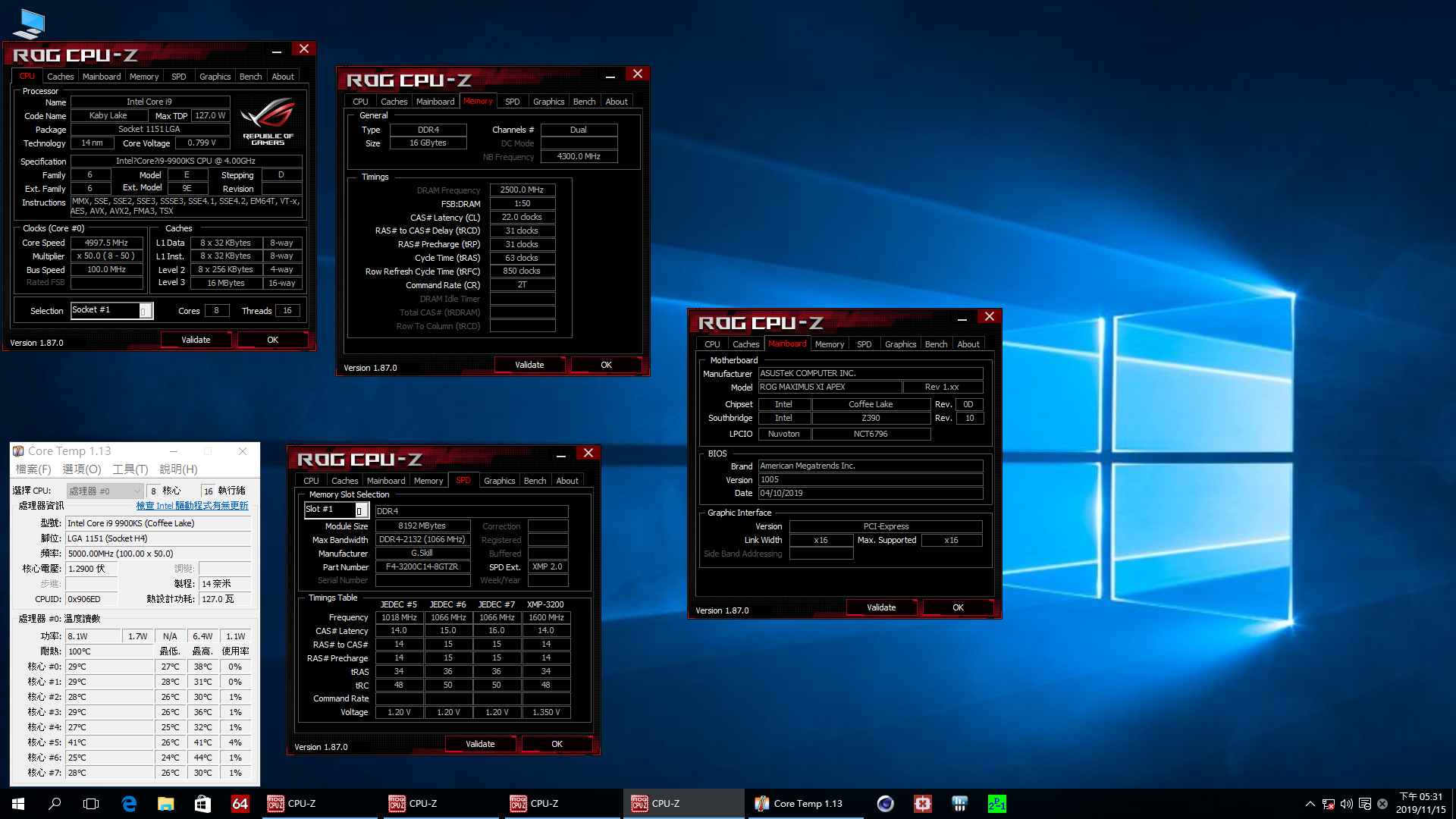The width and height of the screenshot is (1456, 819).
Task: Click OK in the Memory window
Action: 606,365
